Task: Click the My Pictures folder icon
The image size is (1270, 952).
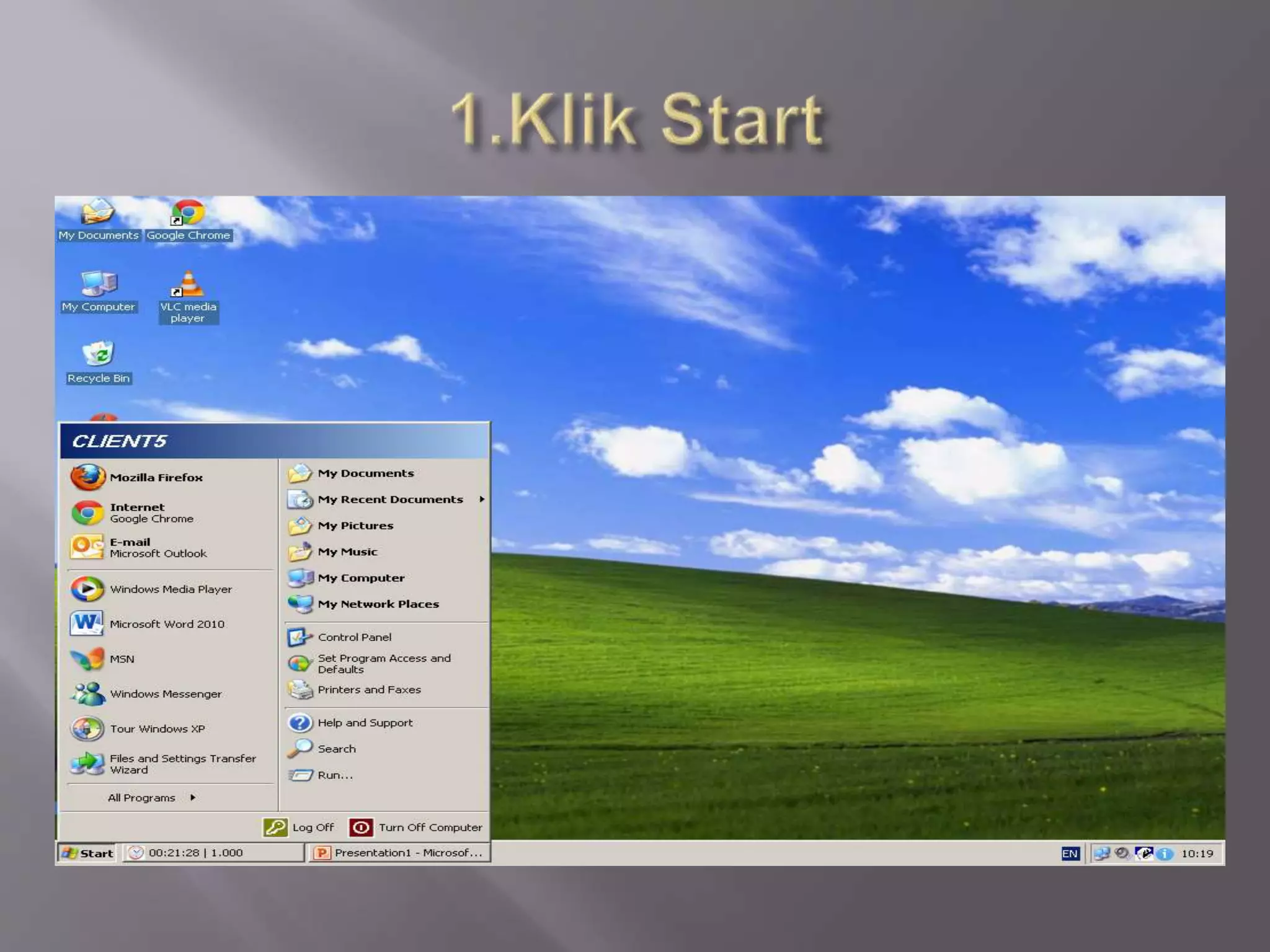Action: (300, 526)
